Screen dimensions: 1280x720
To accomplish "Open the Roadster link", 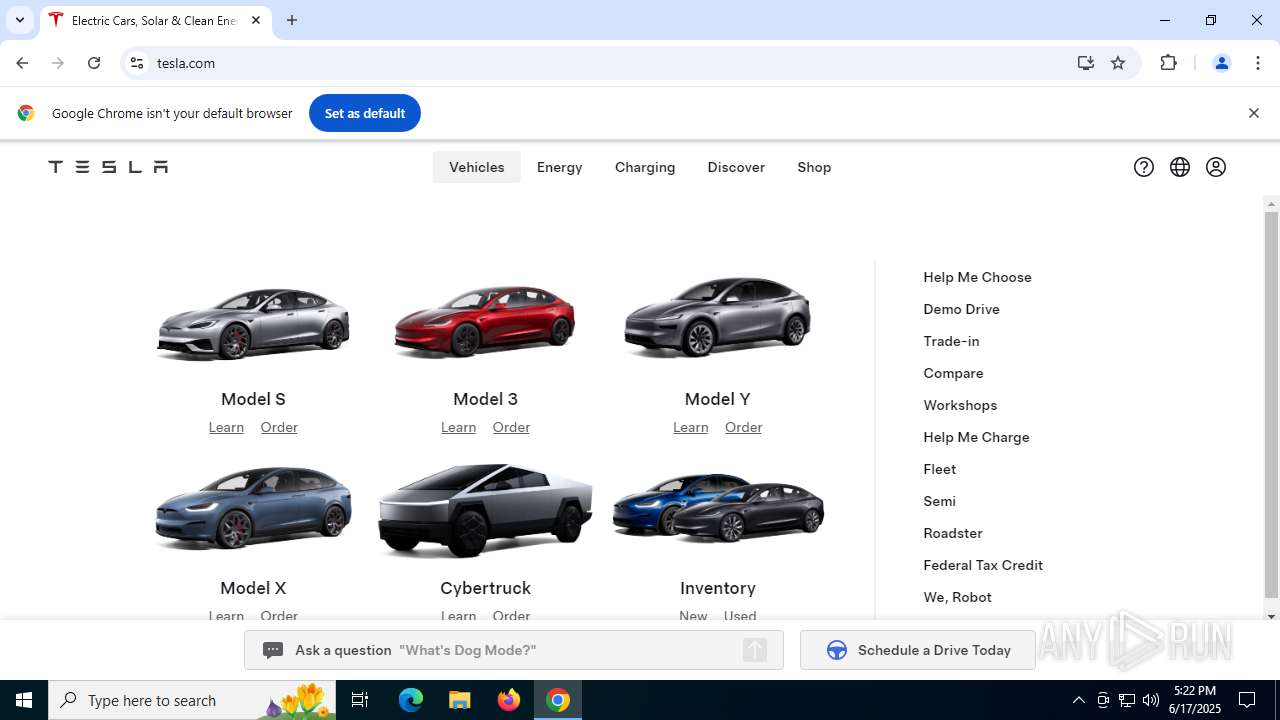I will [953, 533].
